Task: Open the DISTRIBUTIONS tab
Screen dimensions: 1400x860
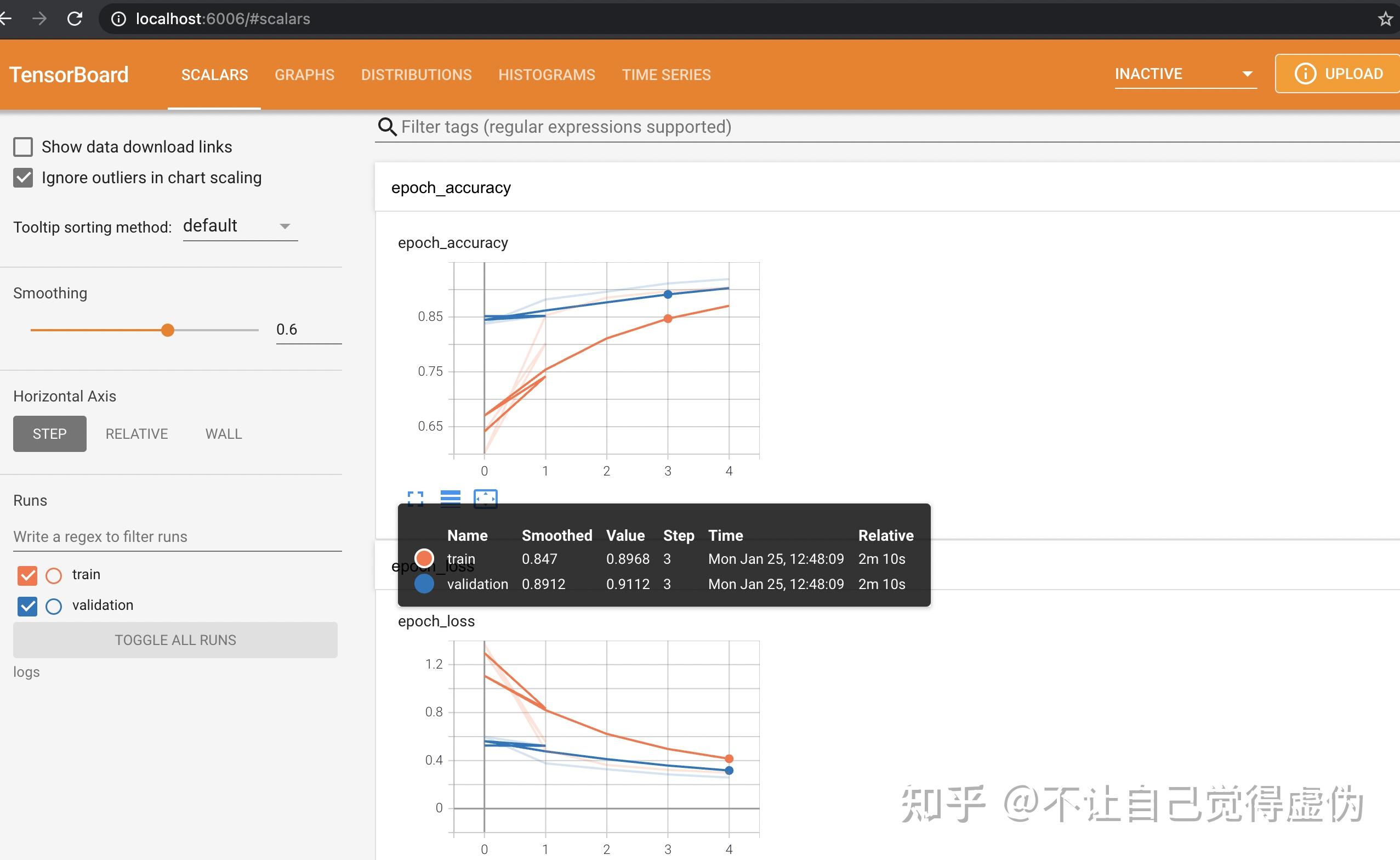Action: pos(416,75)
